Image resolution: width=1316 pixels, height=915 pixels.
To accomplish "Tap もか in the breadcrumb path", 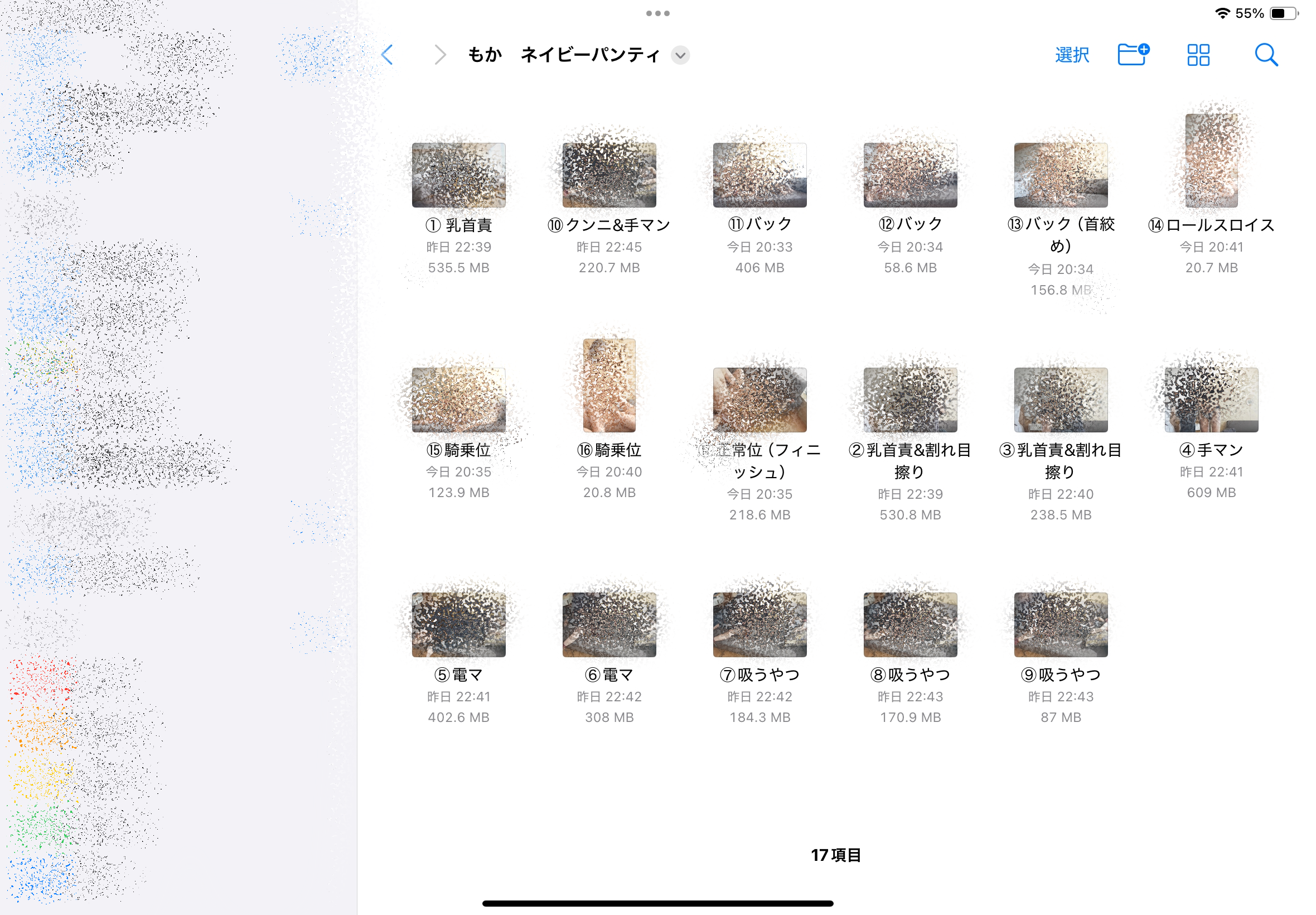I will [x=484, y=55].
